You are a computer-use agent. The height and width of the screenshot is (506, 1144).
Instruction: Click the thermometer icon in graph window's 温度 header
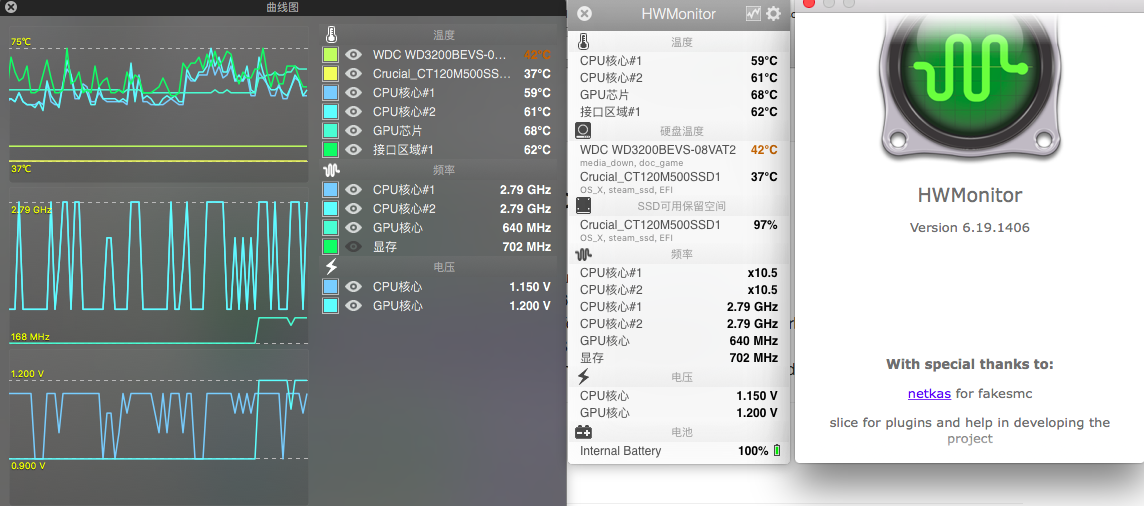(x=331, y=34)
